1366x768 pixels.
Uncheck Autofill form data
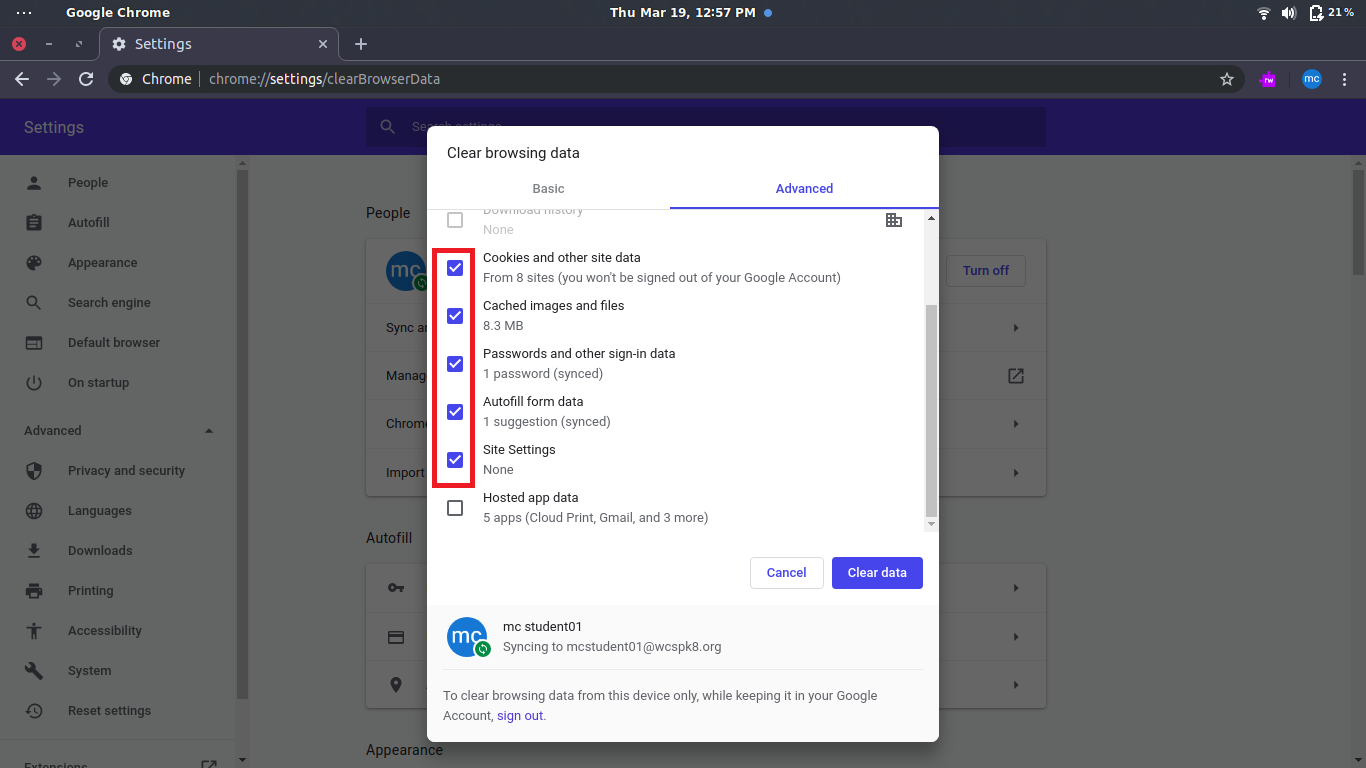tap(455, 412)
